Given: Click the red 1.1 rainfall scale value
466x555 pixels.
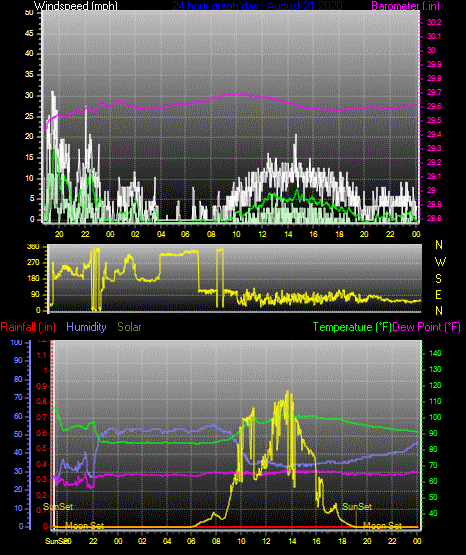Looking at the screenshot, I should (x=42, y=355).
